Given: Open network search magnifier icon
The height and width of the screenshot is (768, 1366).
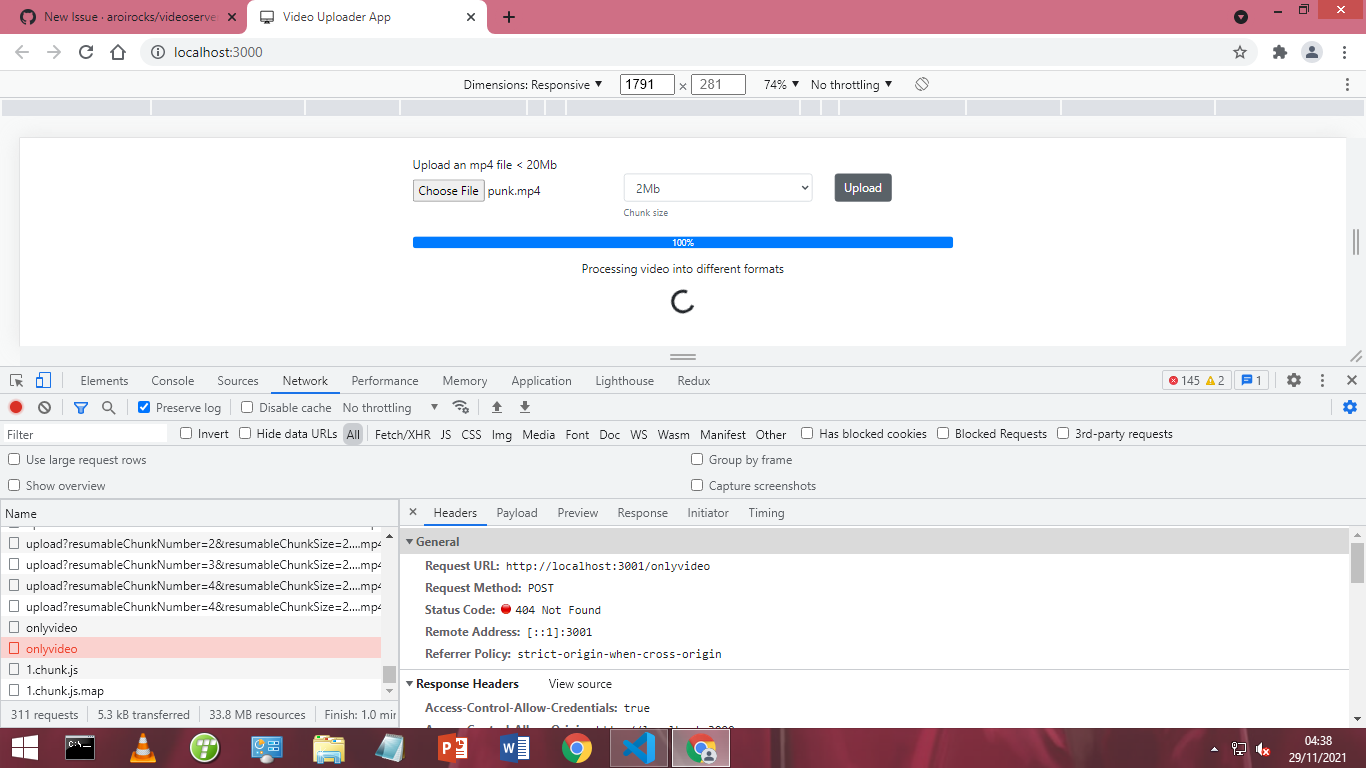Looking at the screenshot, I should pyautogui.click(x=109, y=408).
